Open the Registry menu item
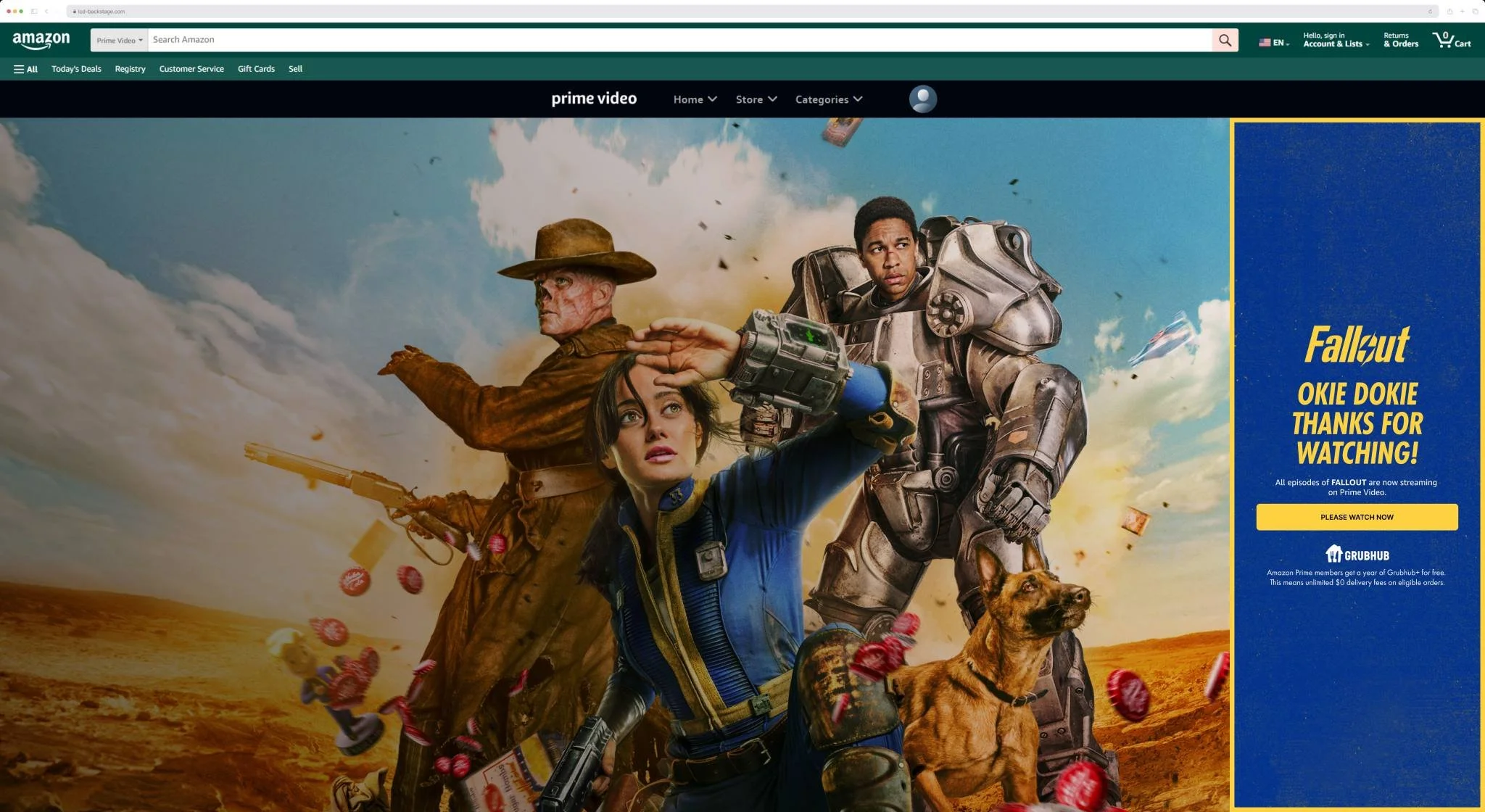This screenshot has width=1485, height=812. coord(130,70)
